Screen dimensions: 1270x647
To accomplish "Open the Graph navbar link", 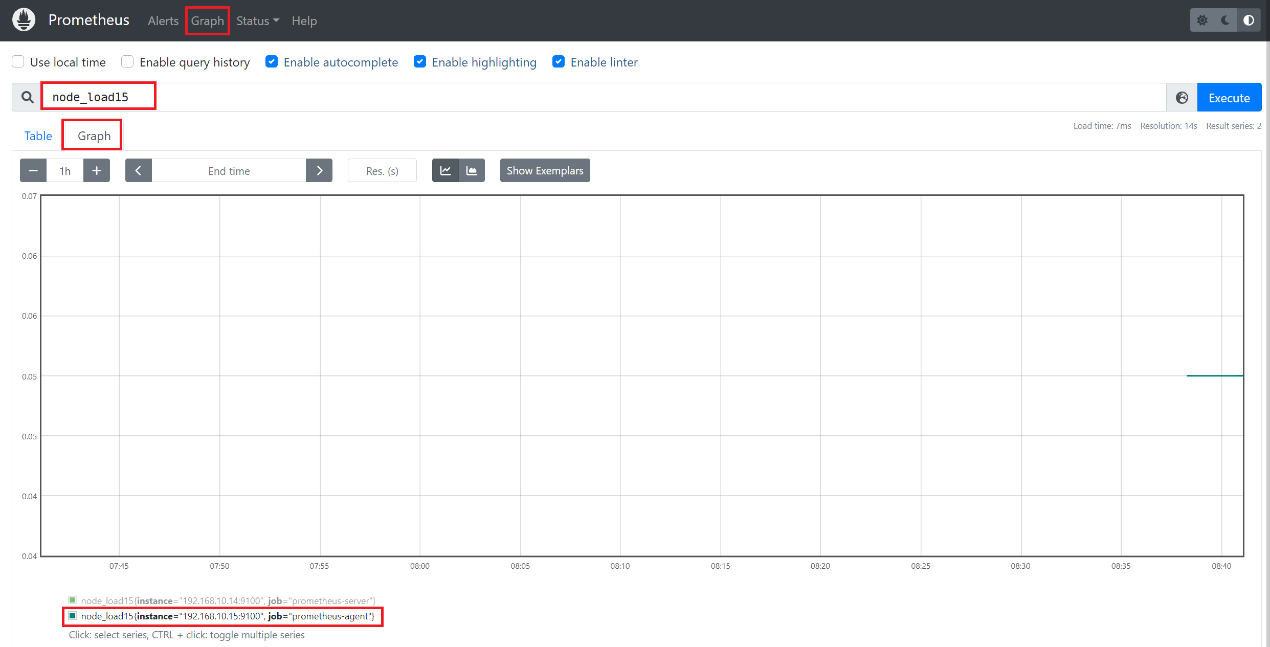I will (x=208, y=21).
